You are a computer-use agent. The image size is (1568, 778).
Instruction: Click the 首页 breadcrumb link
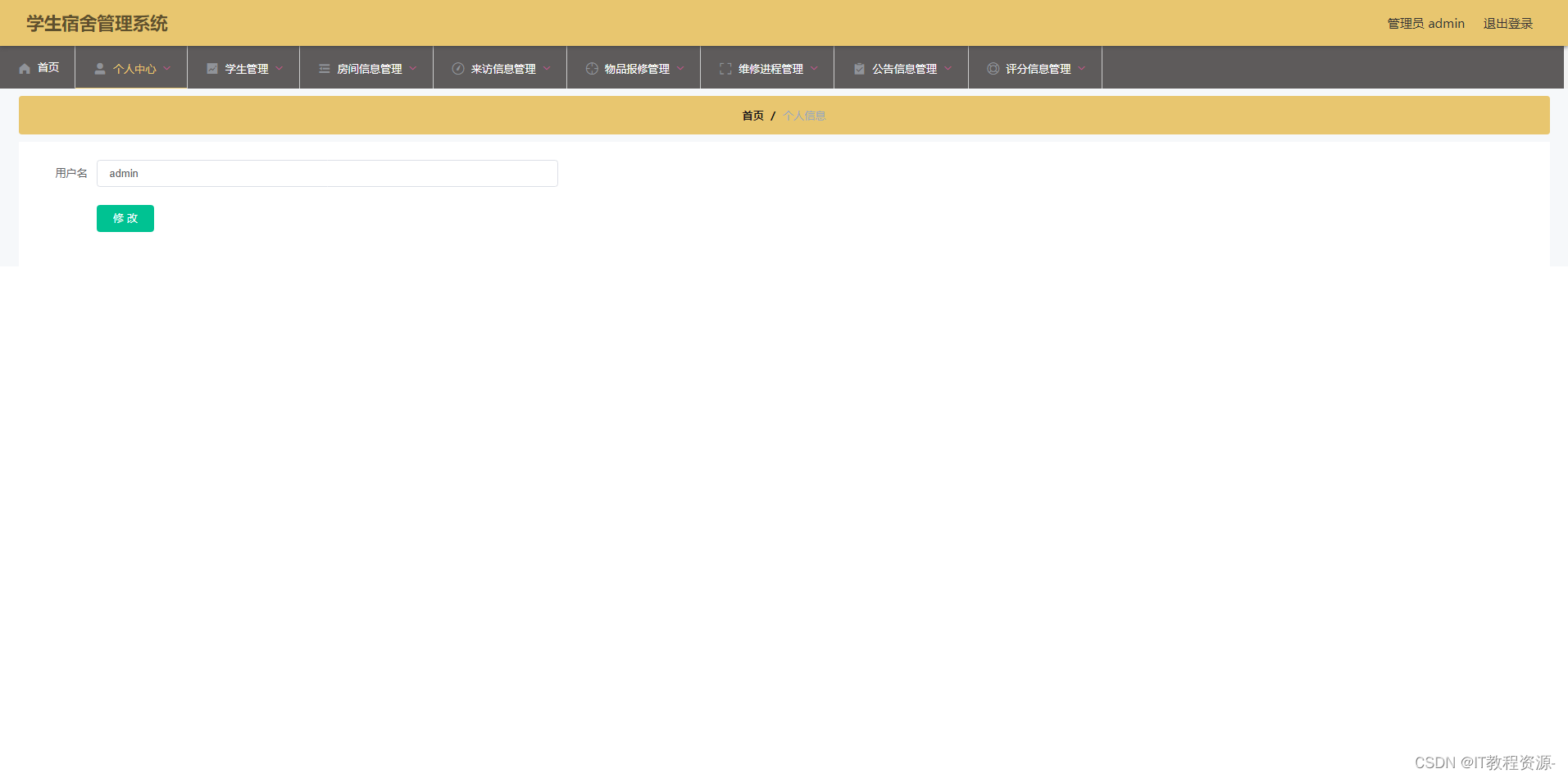tap(752, 116)
